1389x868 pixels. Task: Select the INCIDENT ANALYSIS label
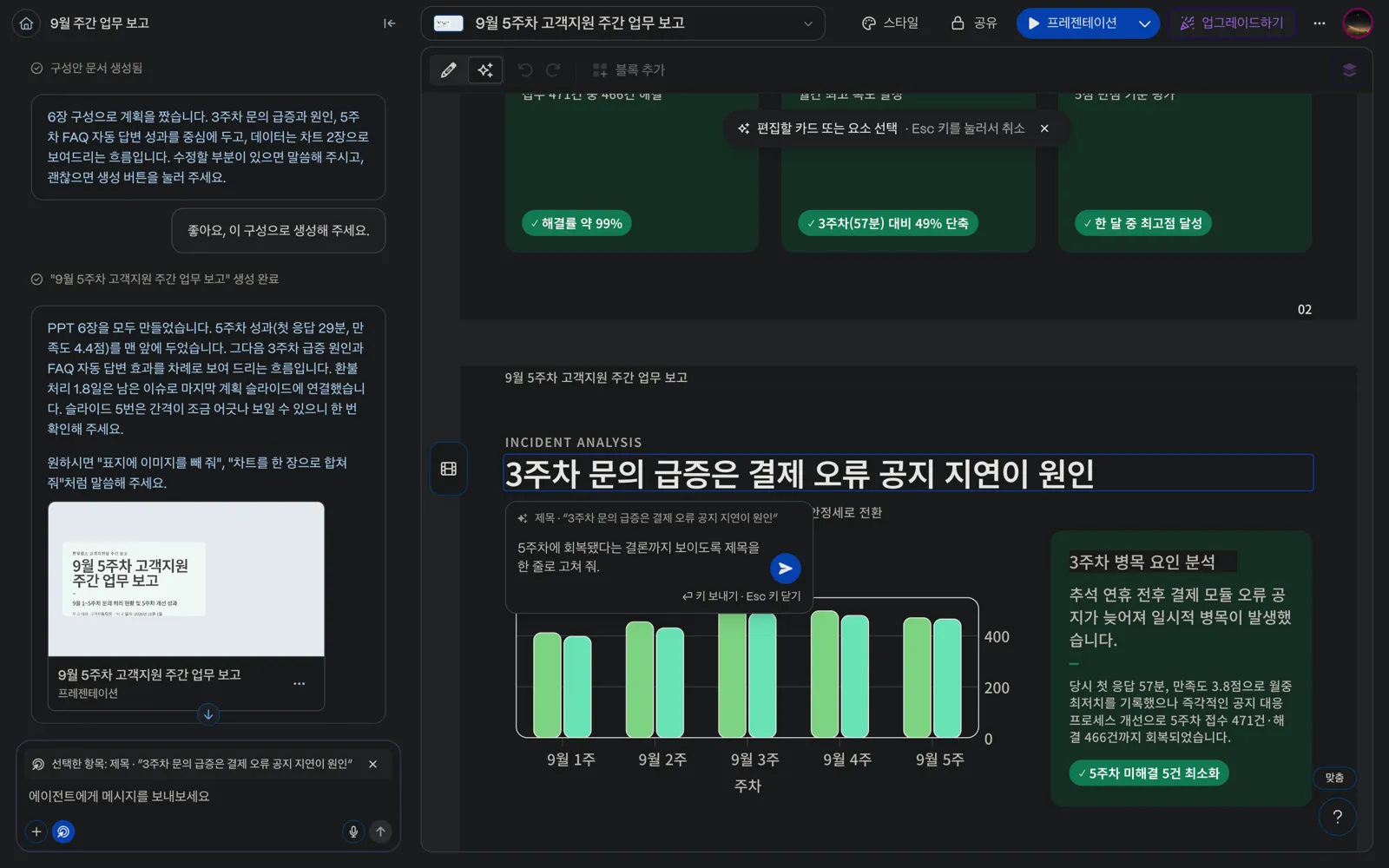pos(574,443)
